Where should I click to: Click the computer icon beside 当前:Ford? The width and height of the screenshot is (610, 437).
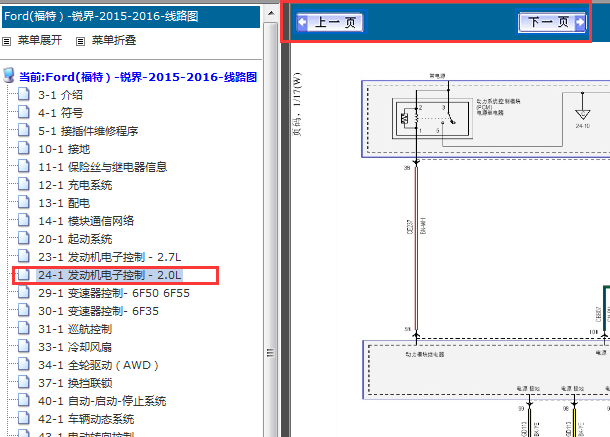(9, 75)
